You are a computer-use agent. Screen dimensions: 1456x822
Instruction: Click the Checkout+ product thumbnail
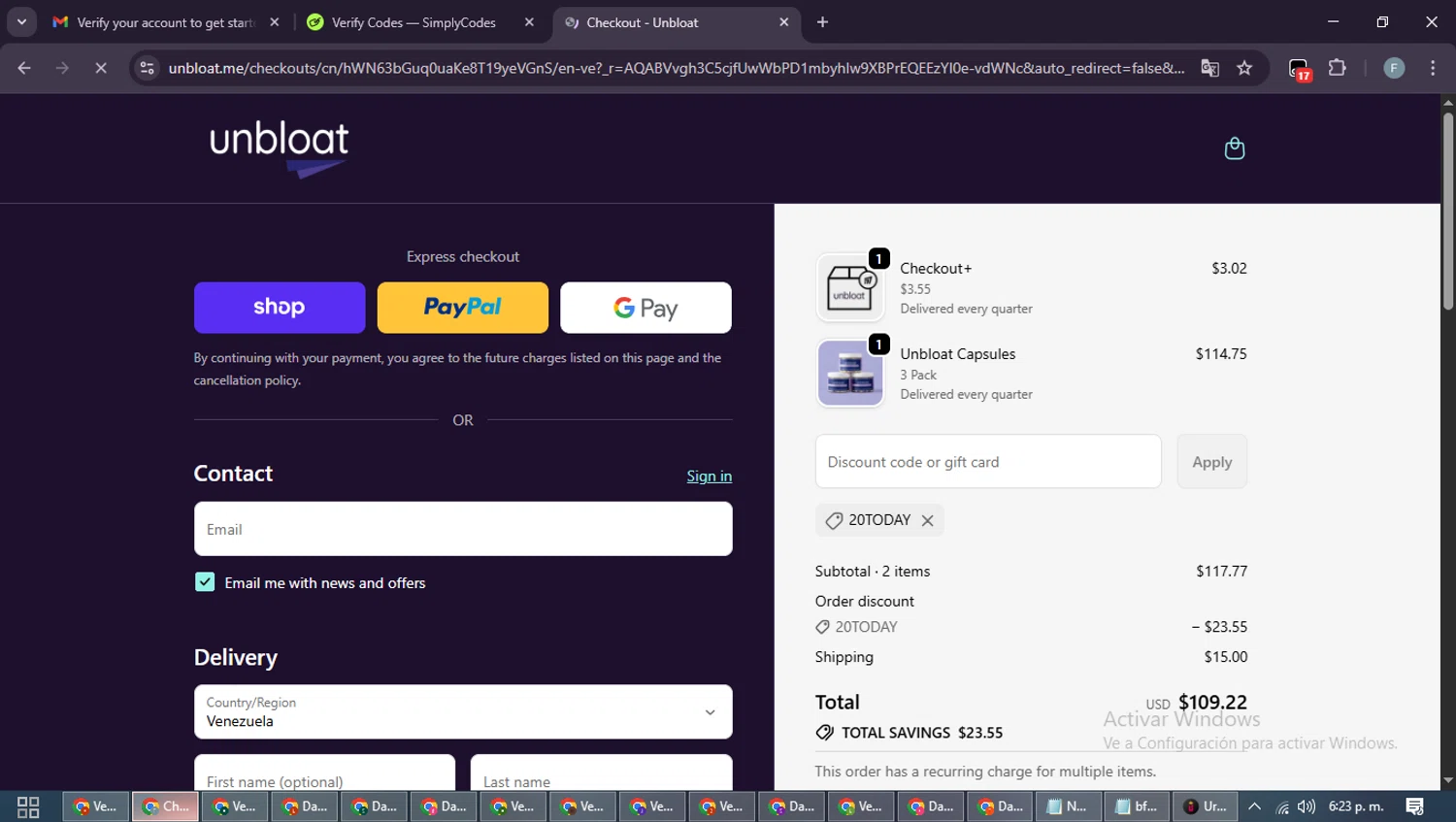point(849,287)
